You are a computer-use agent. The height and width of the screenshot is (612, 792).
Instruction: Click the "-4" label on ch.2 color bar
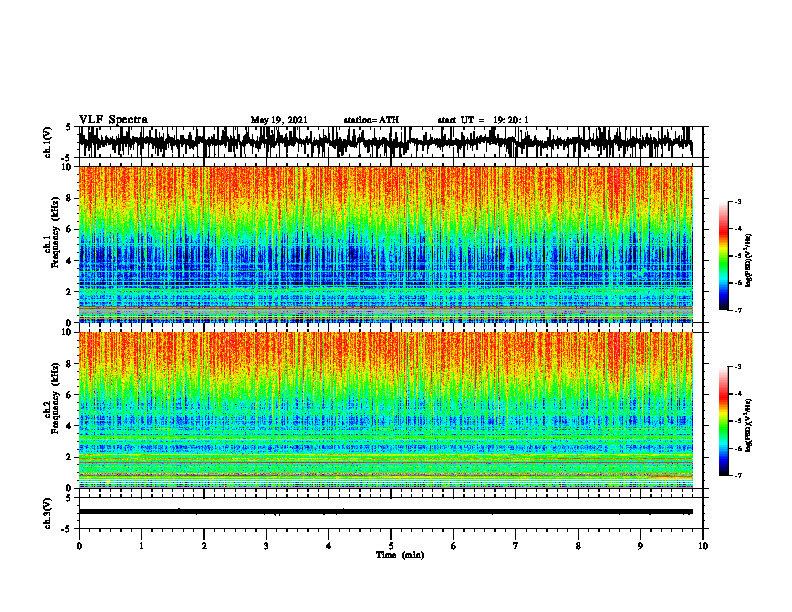click(x=738, y=394)
